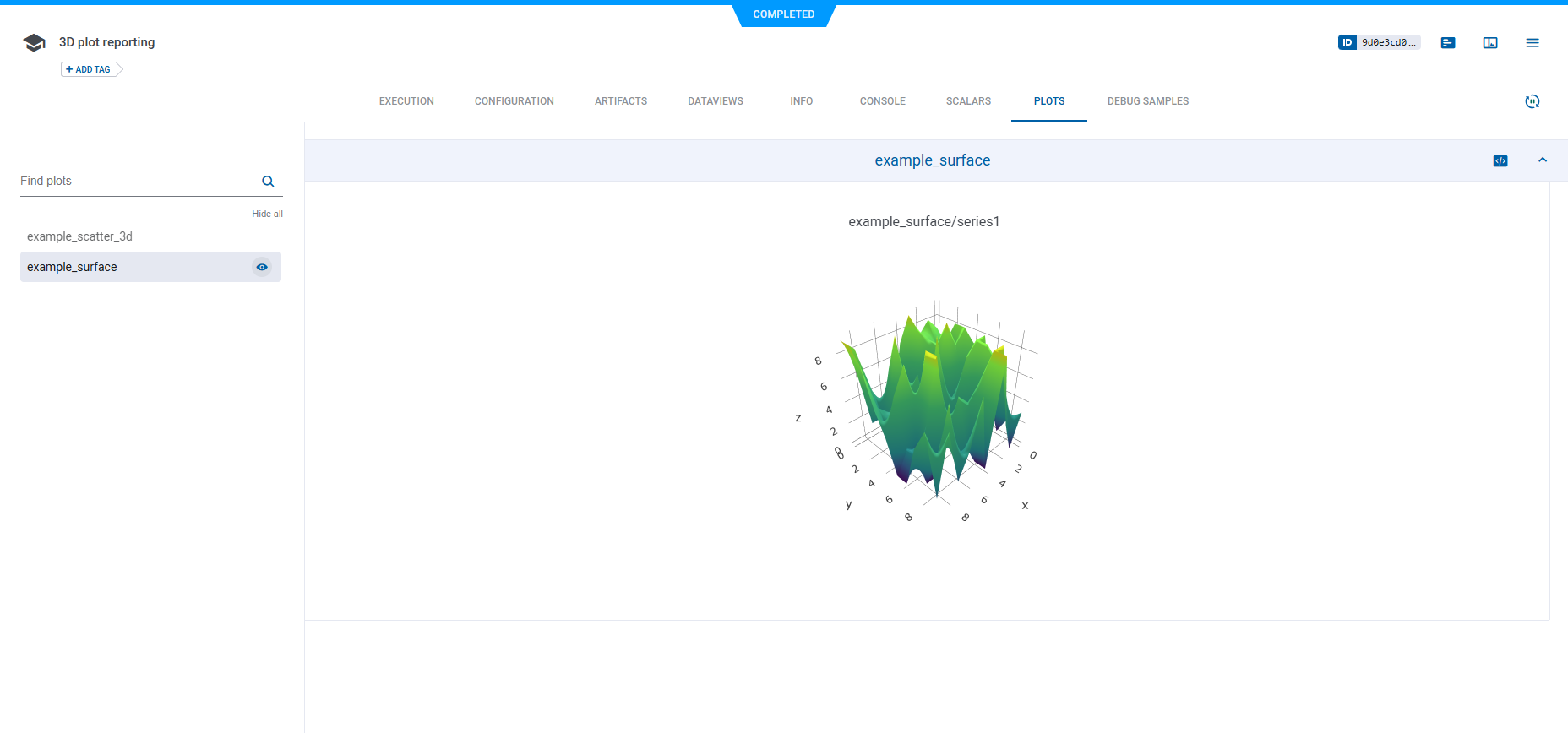
Task: Click the graduation cap experiment icon
Action: pos(34,43)
